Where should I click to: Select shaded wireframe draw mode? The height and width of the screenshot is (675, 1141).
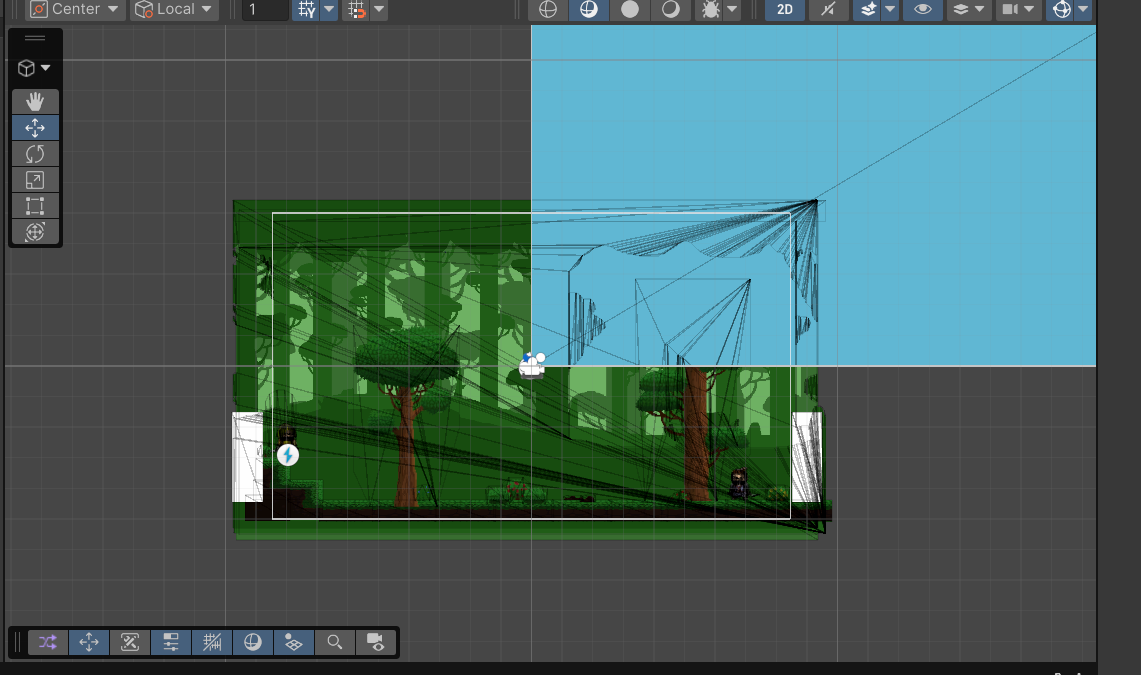[x=589, y=9]
